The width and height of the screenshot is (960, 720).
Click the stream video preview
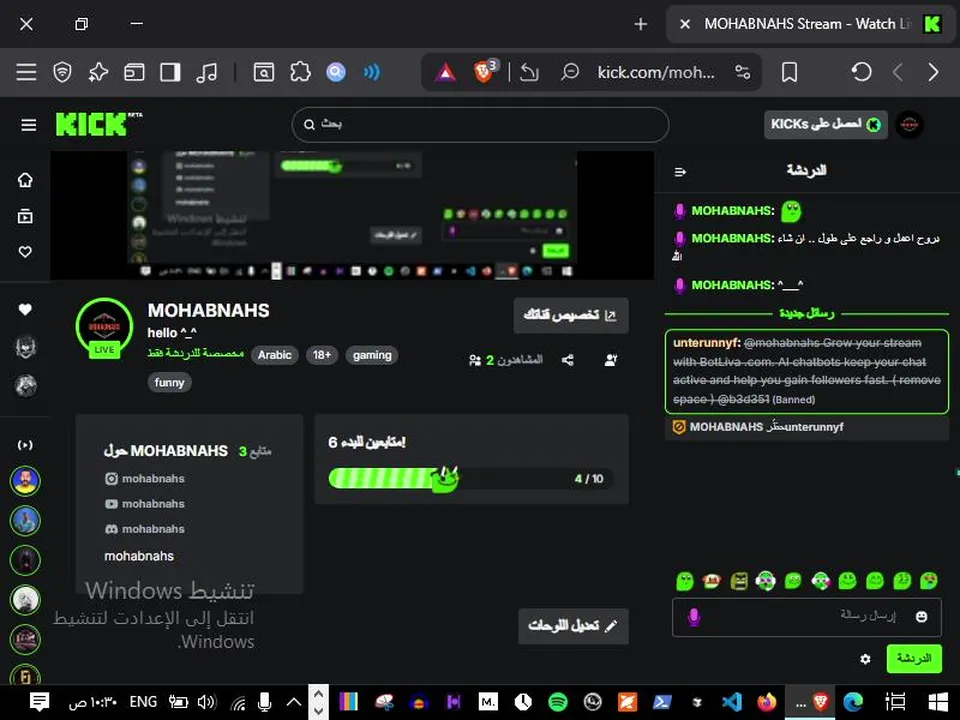[x=352, y=215]
